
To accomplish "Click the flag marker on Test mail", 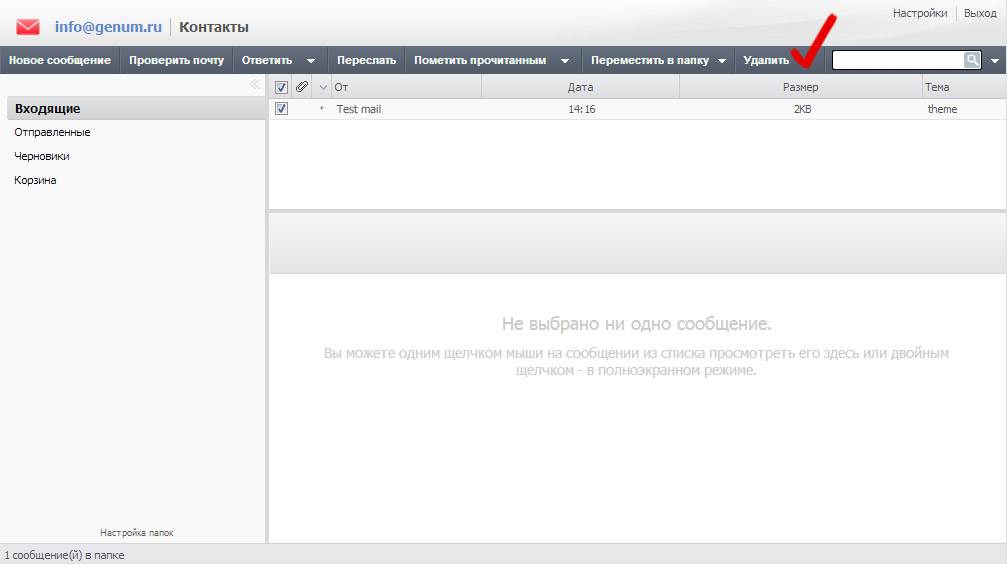I will tap(322, 109).
